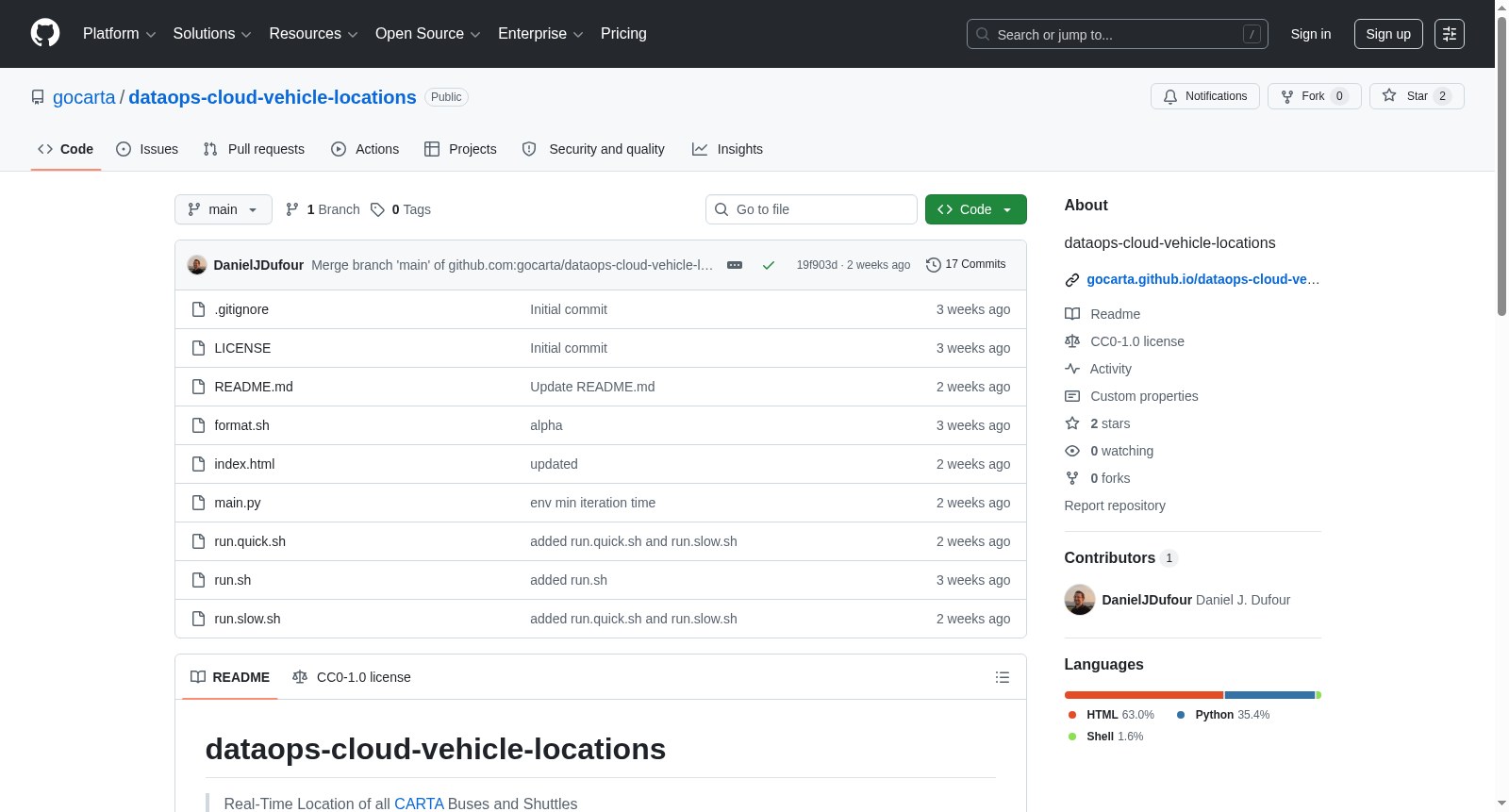This screenshot has width=1509, height=812.
Task: Switch to the Pull requests tab
Action: (254, 149)
